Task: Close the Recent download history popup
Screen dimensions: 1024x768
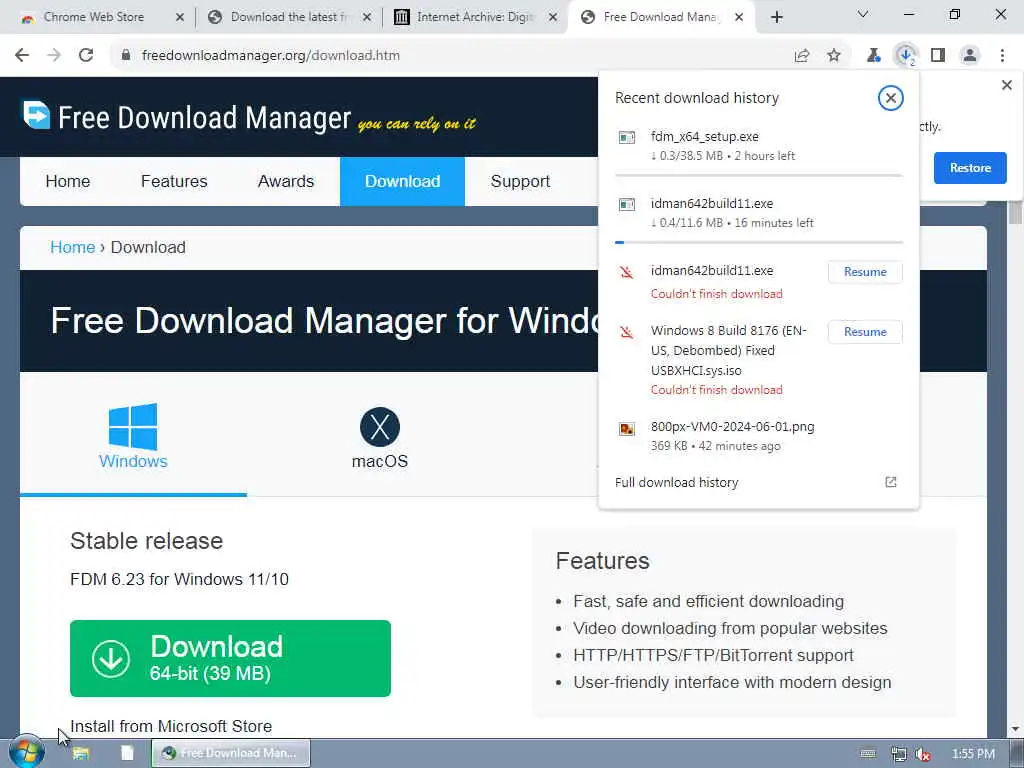Action: [890, 98]
